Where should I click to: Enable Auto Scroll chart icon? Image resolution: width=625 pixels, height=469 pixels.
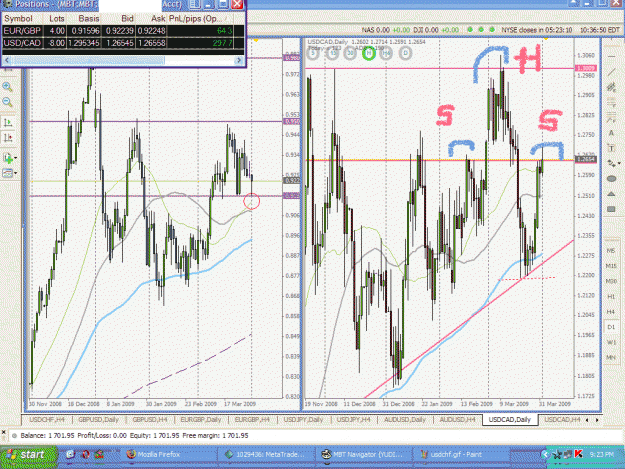coord(8,122)
